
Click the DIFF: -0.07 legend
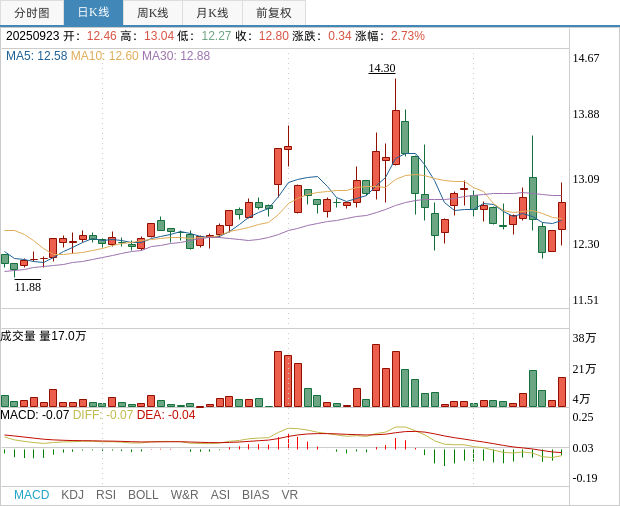[x=103, y=415]
